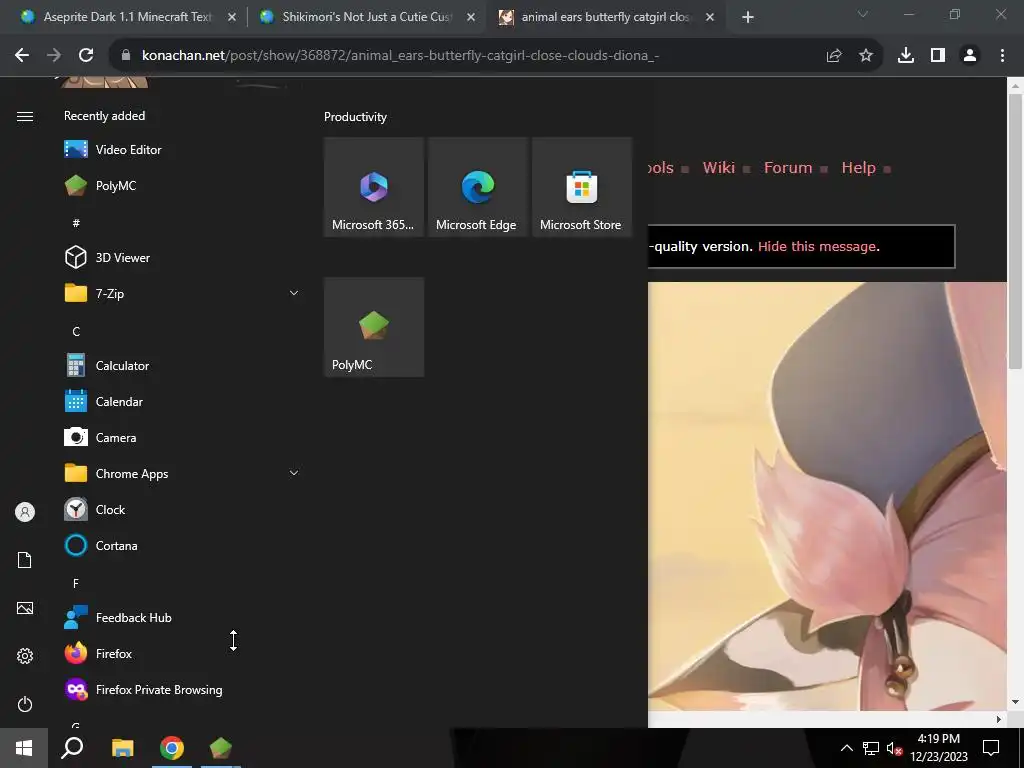The height and width of the screenshot is (768, 1024).
Task: Open the Microsoft Store tile
Action: tap(582, 187)
